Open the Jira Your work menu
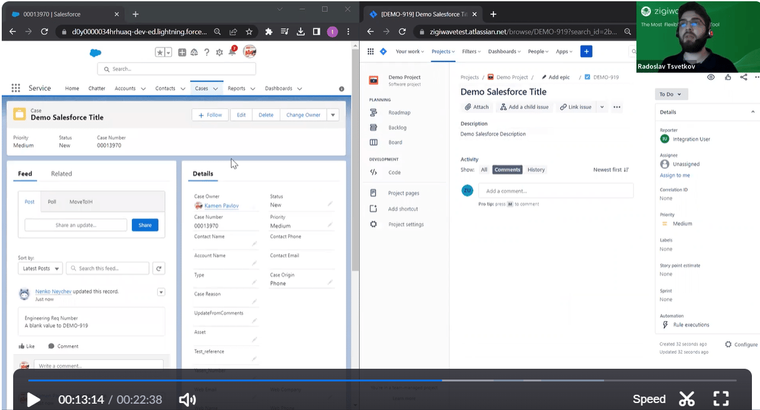 coord(410,51)
